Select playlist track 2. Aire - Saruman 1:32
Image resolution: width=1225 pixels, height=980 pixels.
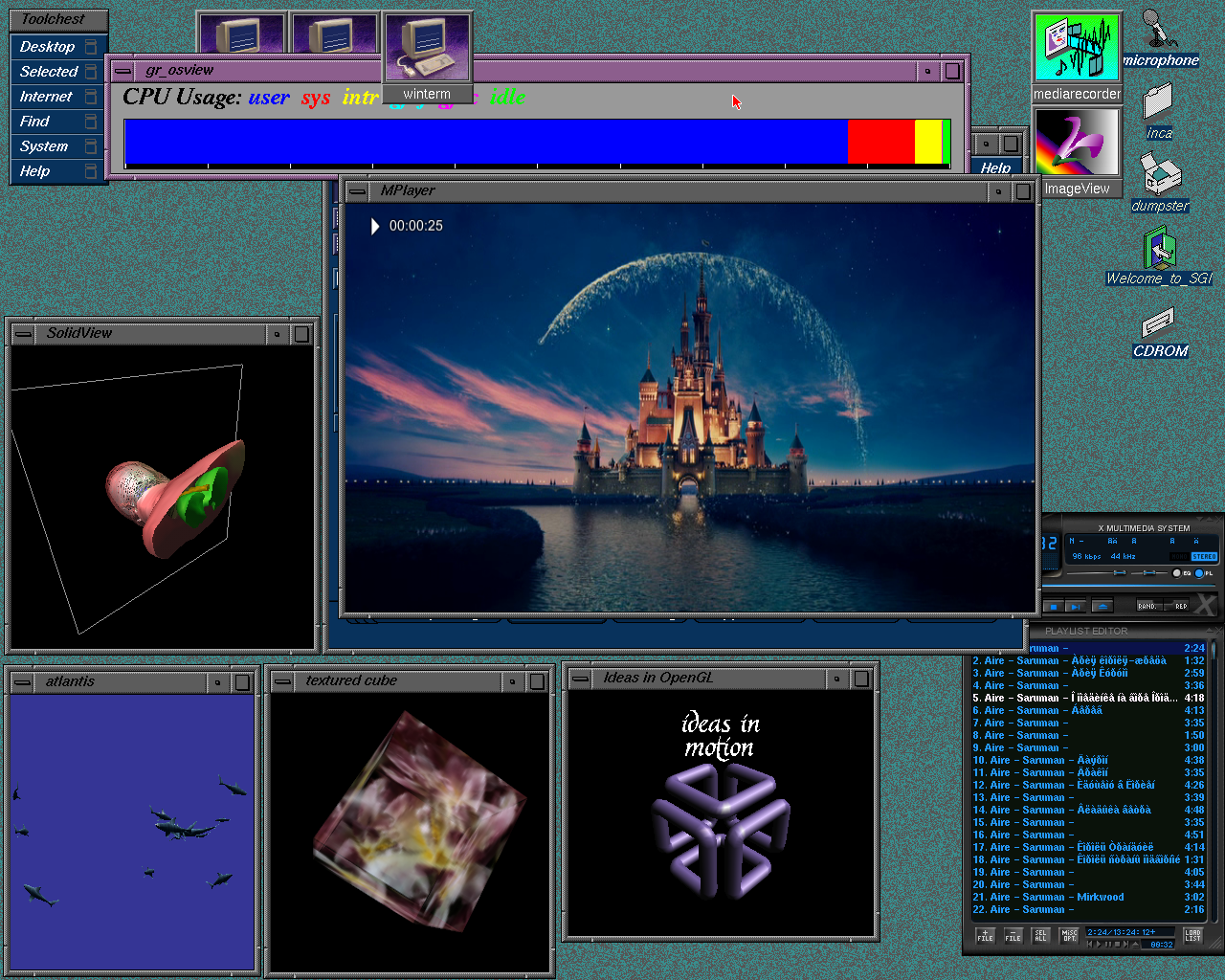click(1089, 660)
